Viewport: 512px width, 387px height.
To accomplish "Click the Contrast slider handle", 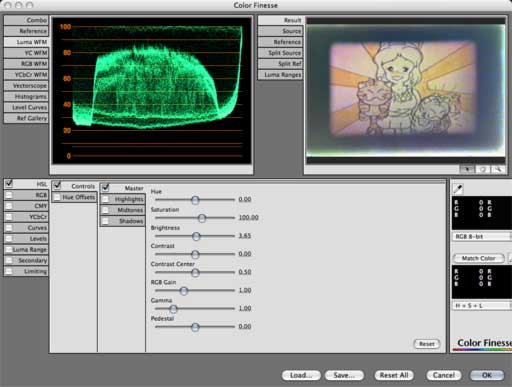I will (x=195, y=254).
